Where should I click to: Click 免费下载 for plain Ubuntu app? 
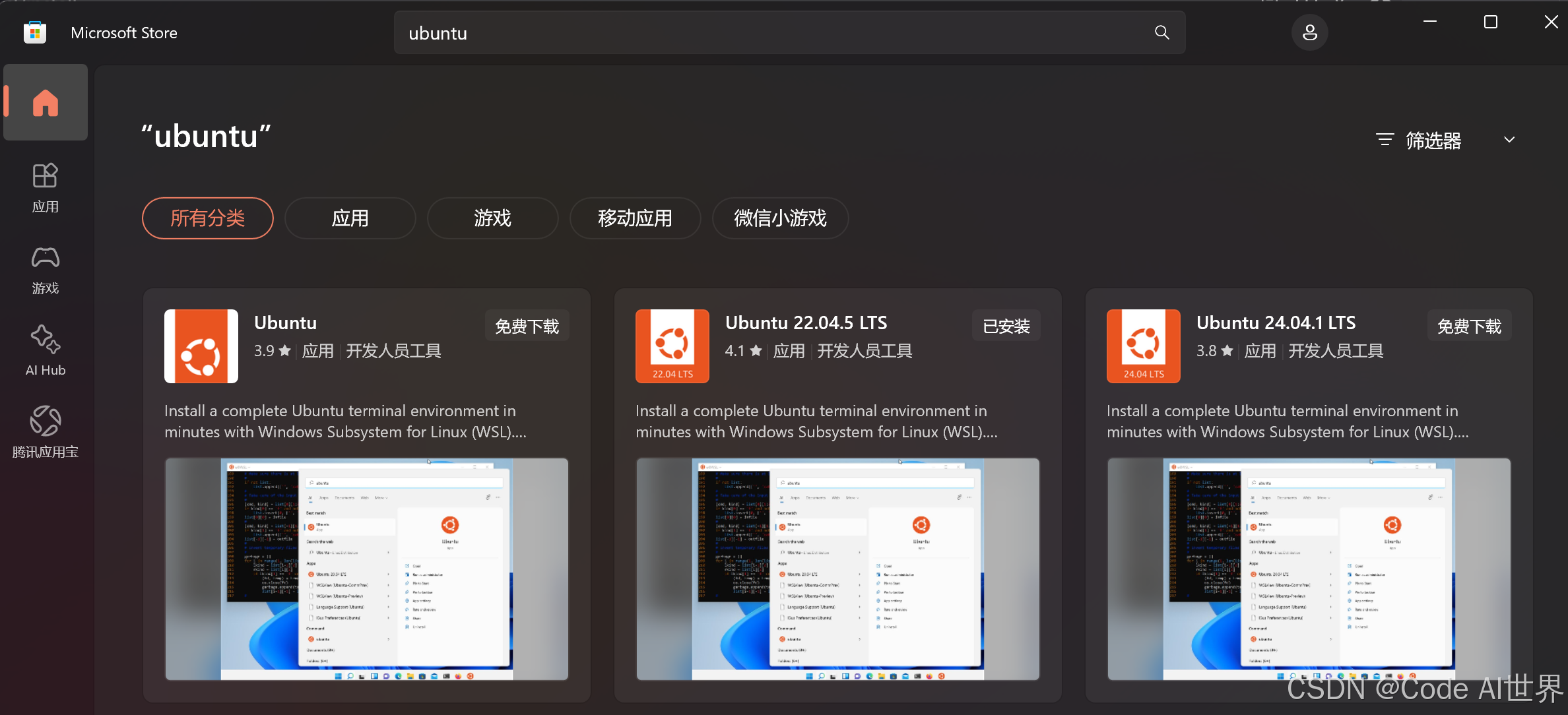(x=527, y=326)
